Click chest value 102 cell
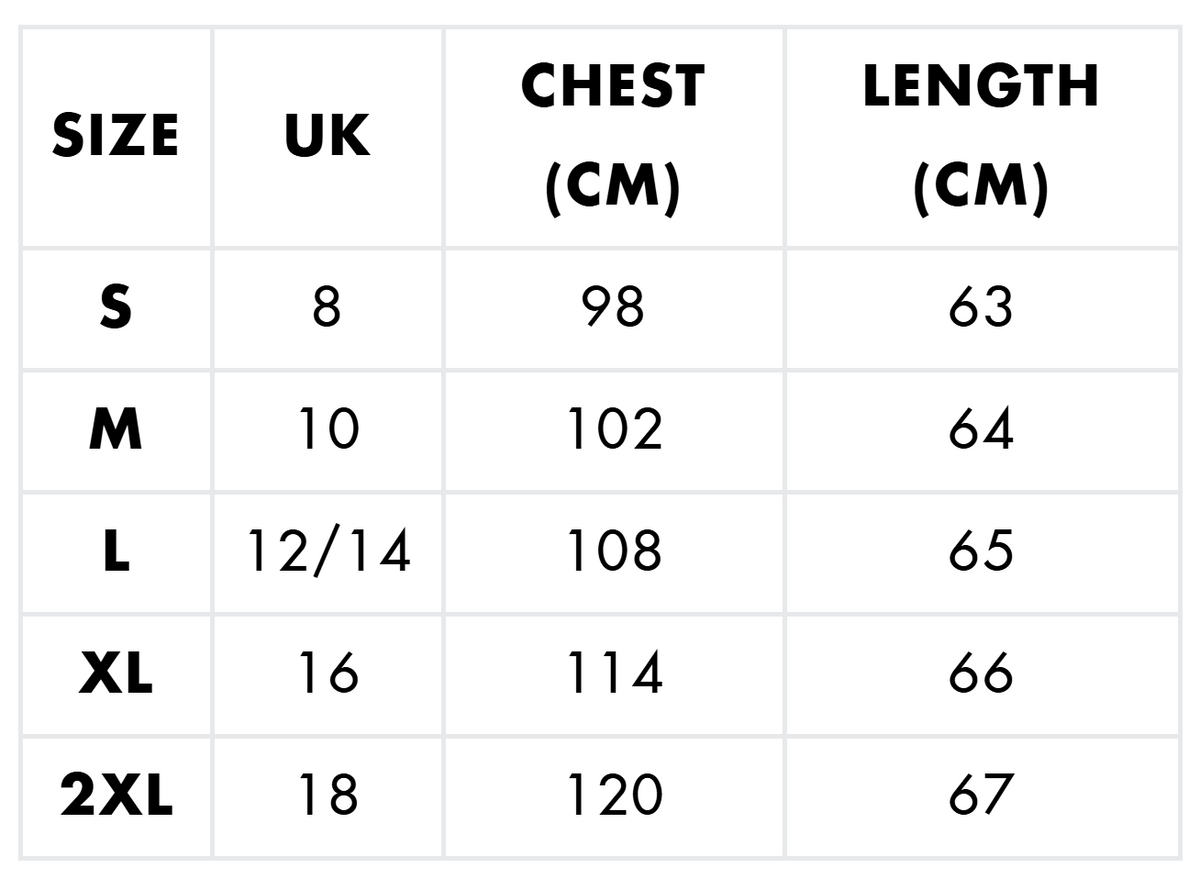The width and height of the screenshot is (1200, 890). pos(613,431)
